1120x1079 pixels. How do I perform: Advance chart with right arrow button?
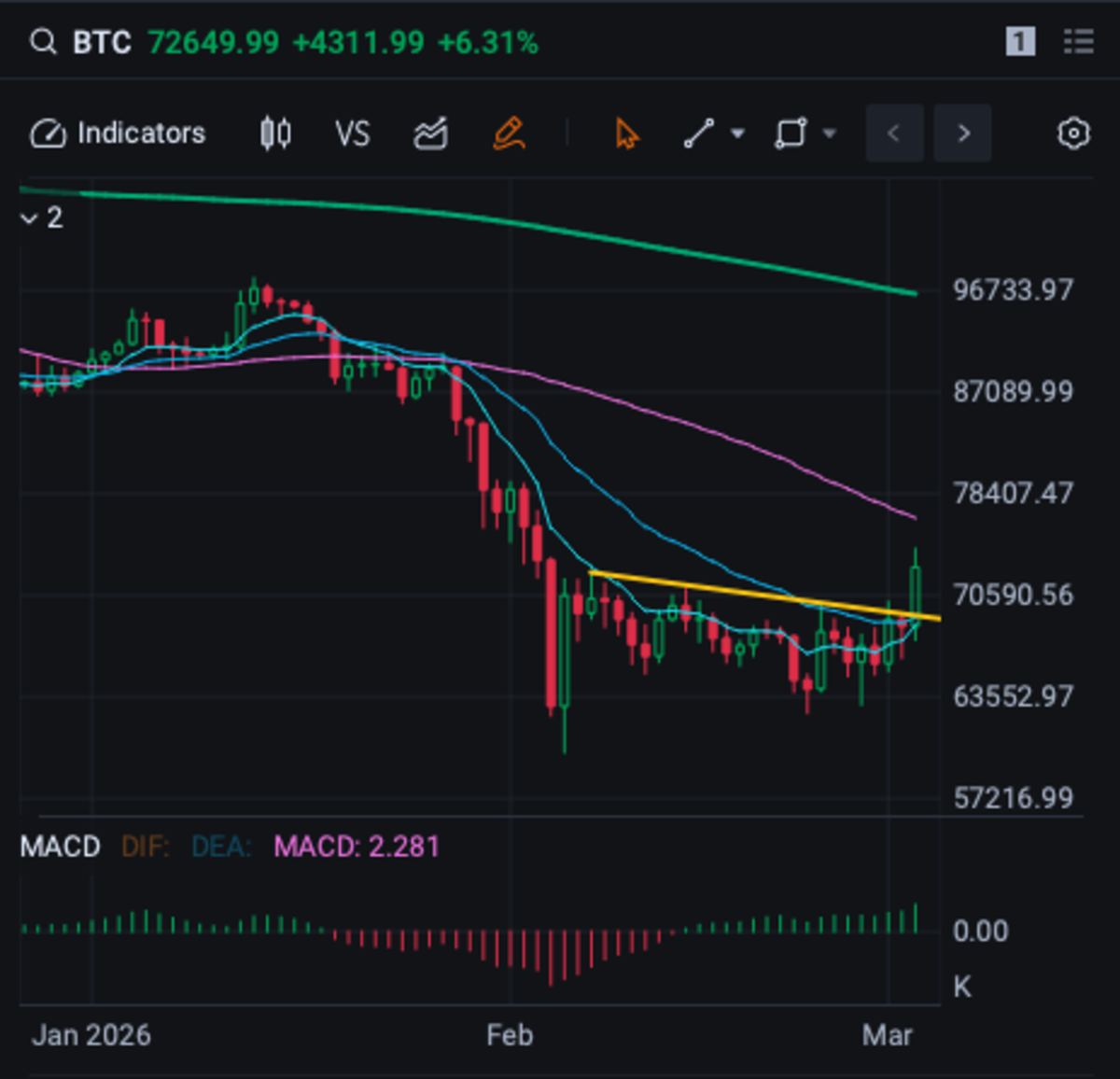[x=963, y=134]
